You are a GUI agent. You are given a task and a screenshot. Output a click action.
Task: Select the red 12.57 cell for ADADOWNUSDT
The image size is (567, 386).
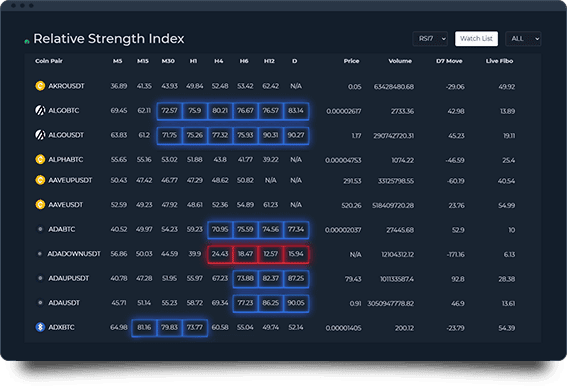coord(271,254)
